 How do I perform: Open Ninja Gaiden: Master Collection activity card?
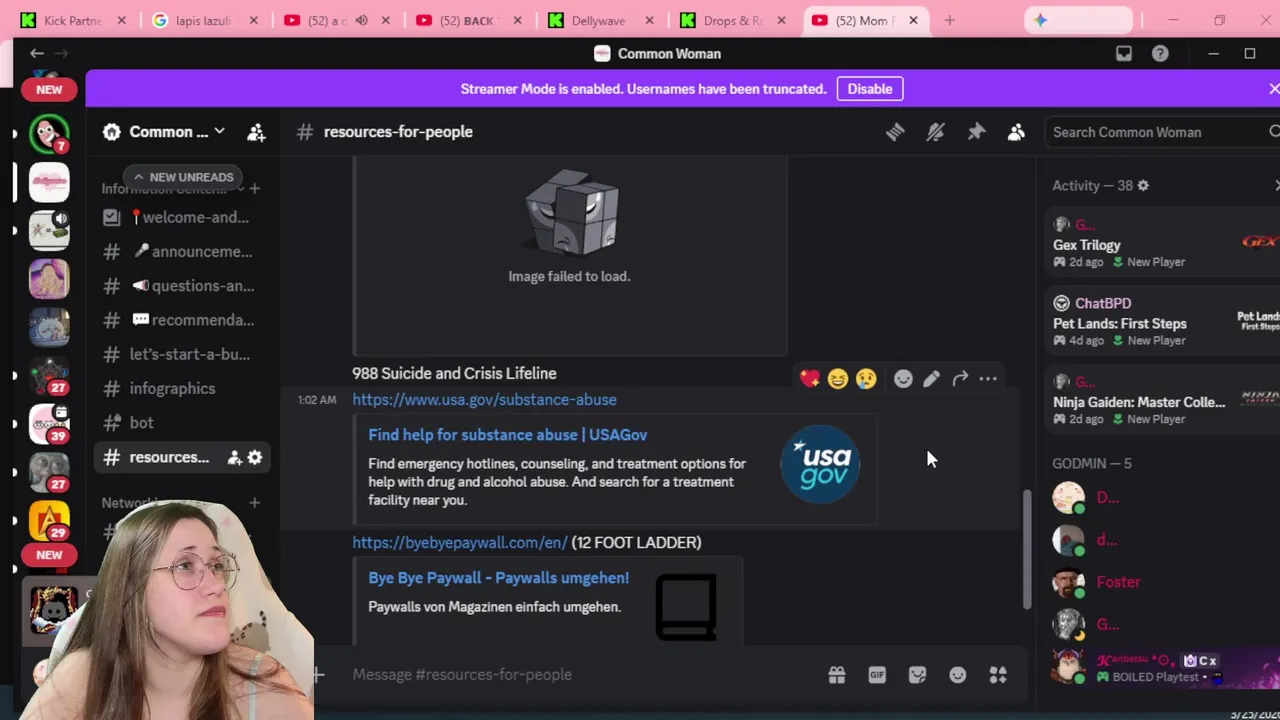(x=1162, y=400)
